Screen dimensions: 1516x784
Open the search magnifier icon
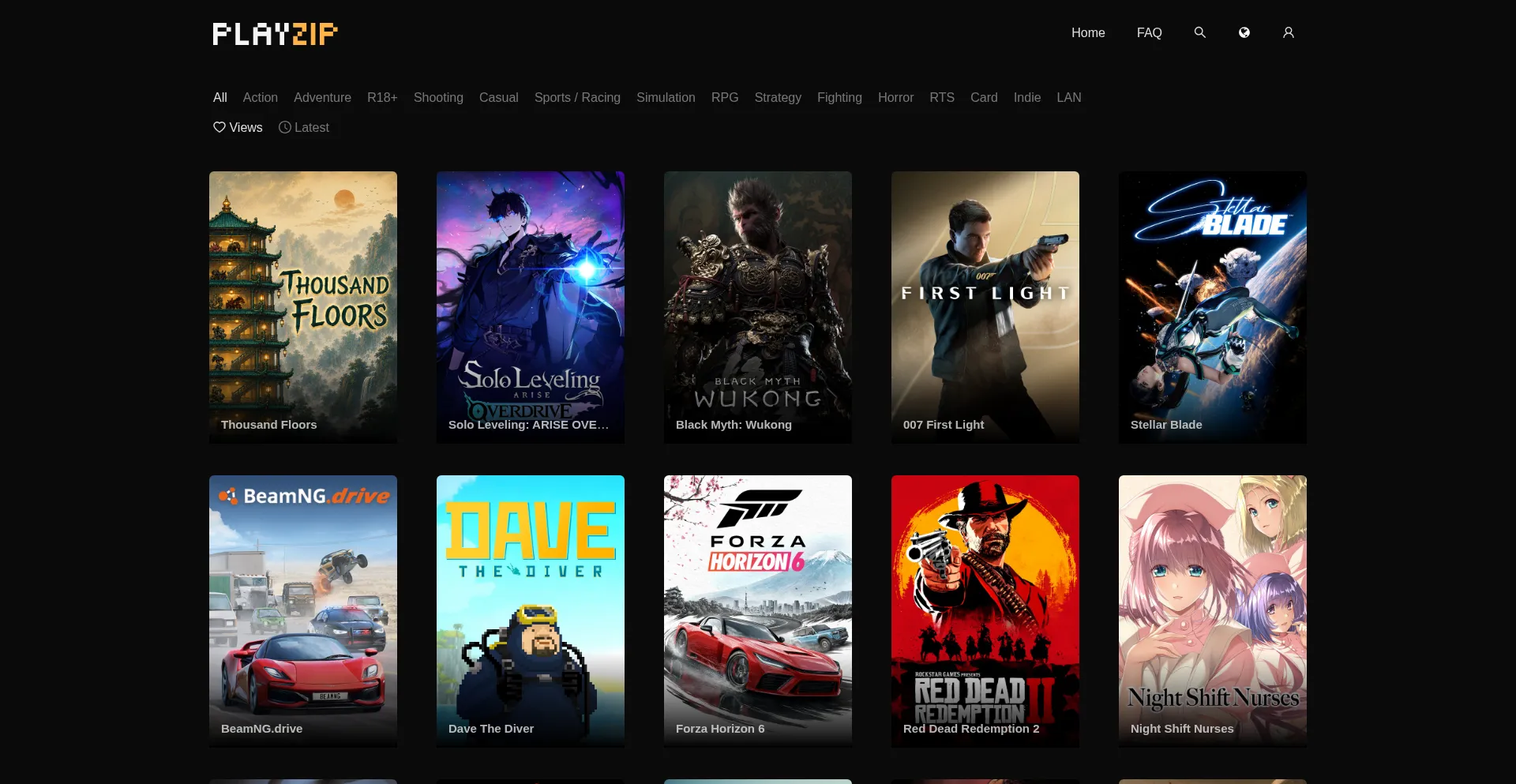click(1199, 32)
